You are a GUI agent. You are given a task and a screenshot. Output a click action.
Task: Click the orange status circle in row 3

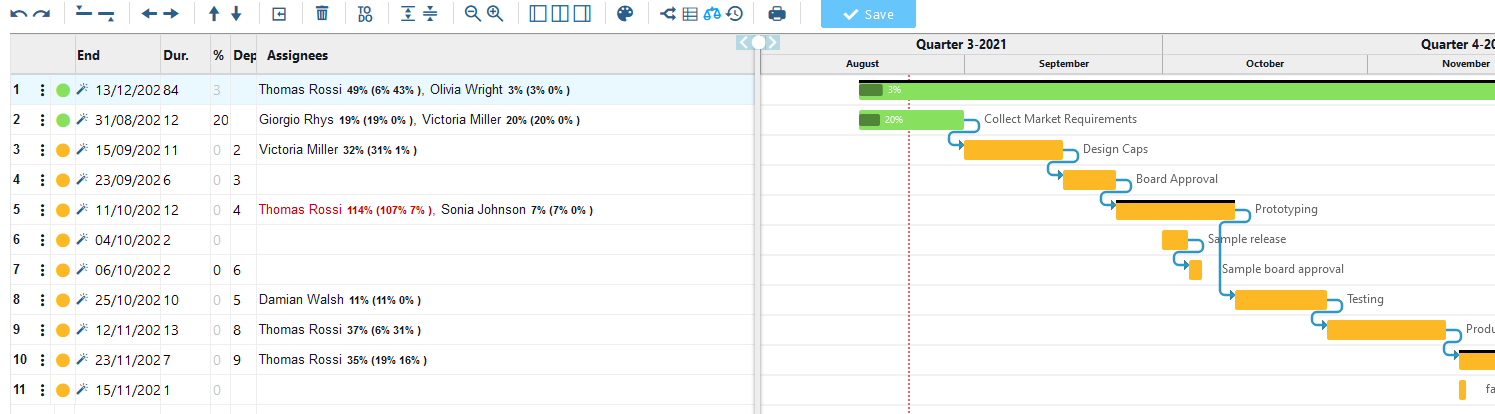(63, 150)
